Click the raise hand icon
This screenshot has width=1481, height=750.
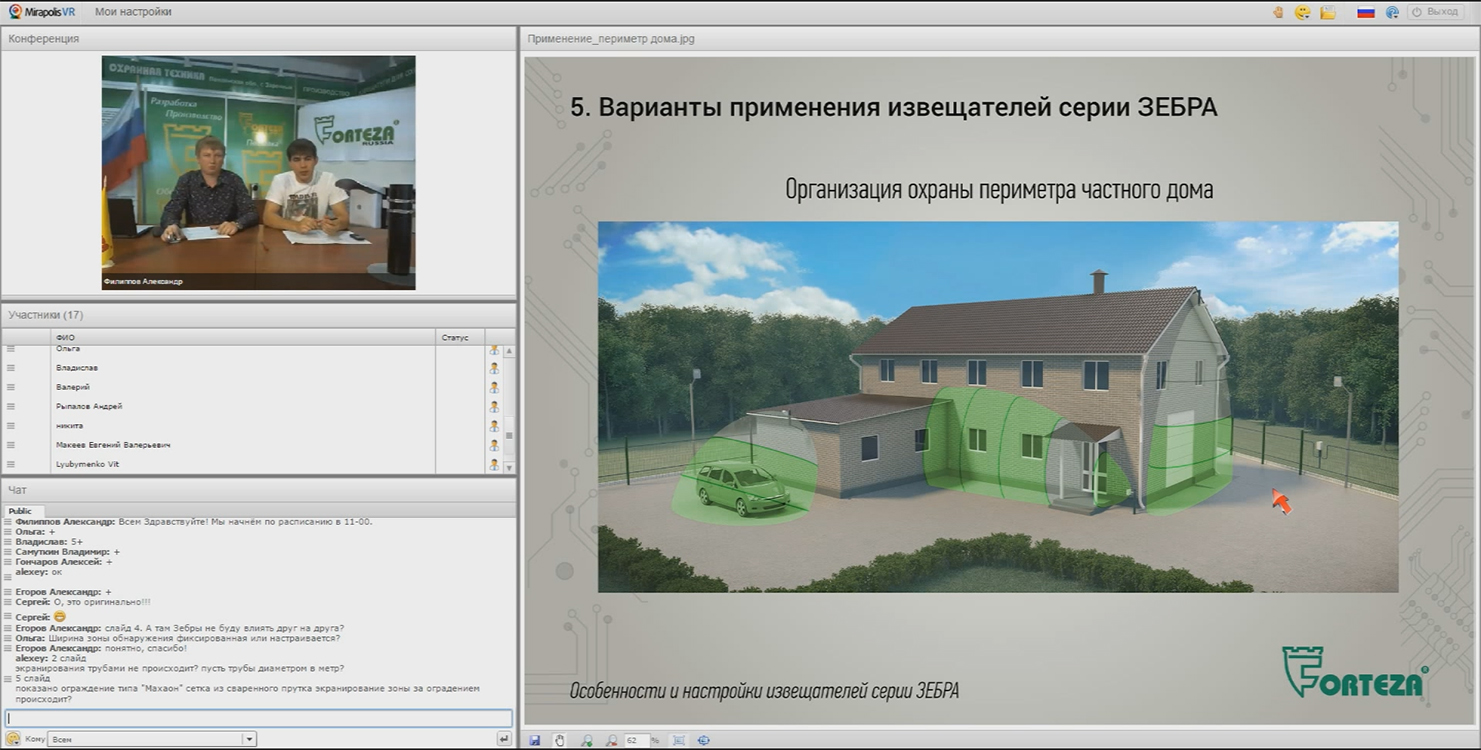(x=1278, y=12)
